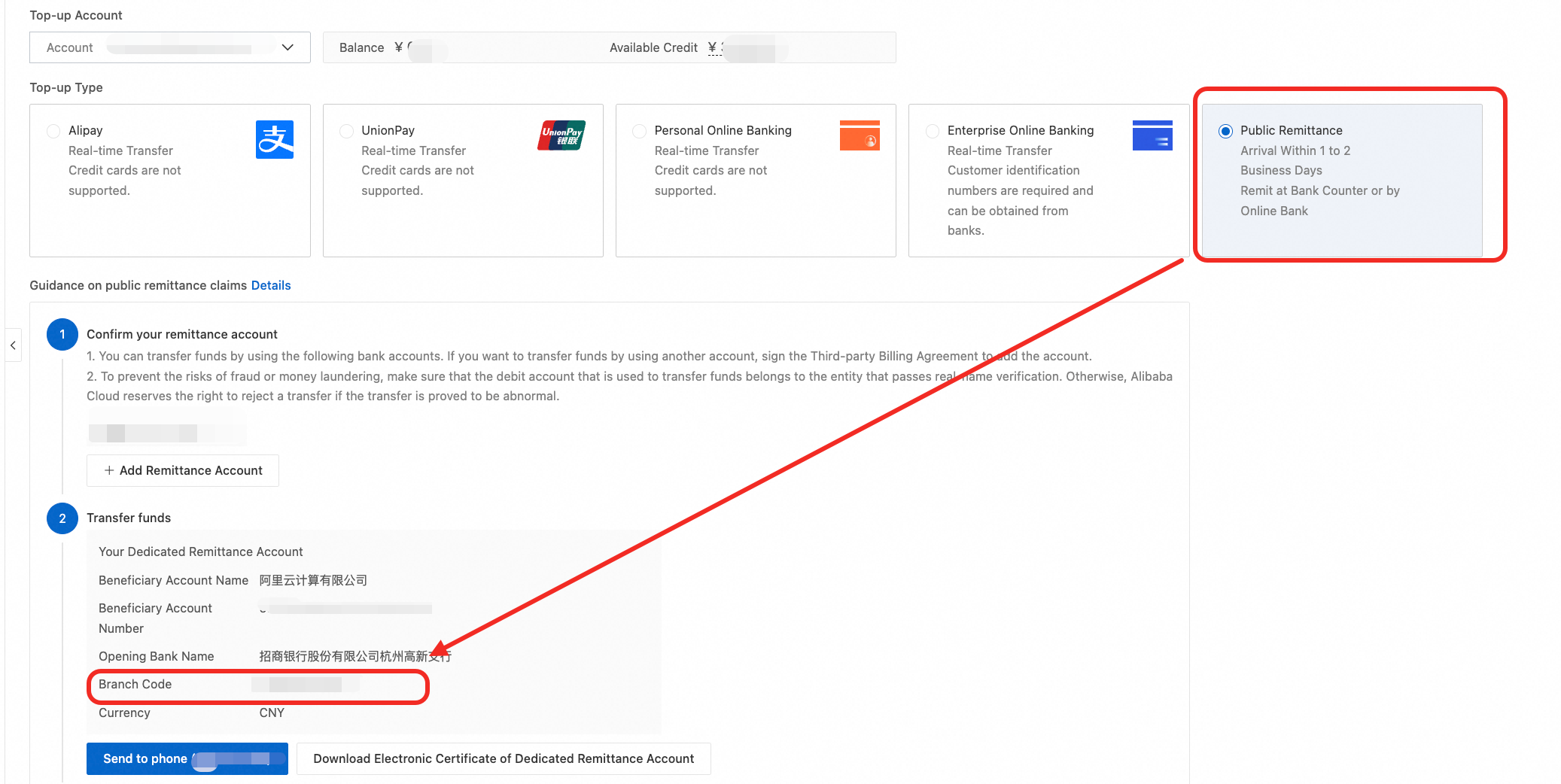Image resolution: width=1561 pixels, height=784 pixels.
Task: Select the Public Remittance radio button
Action: pyautogui.click(x=1225, y=131)
